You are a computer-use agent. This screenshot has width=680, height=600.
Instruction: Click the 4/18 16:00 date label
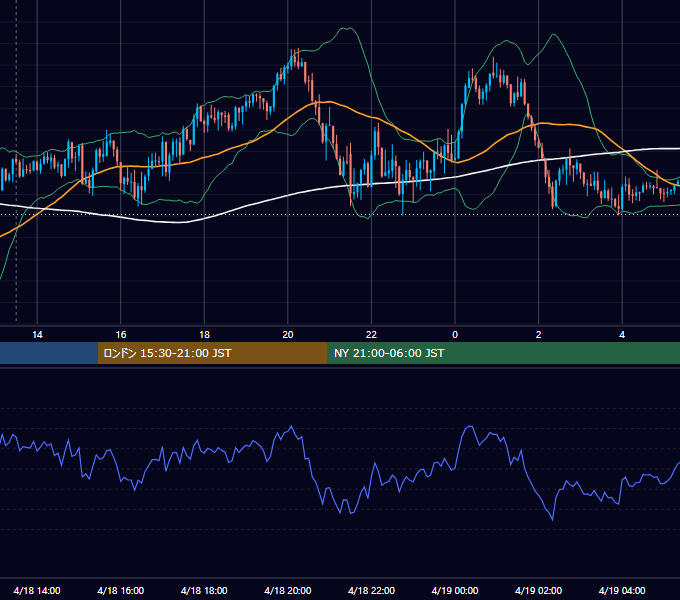(x=121, y=590)
